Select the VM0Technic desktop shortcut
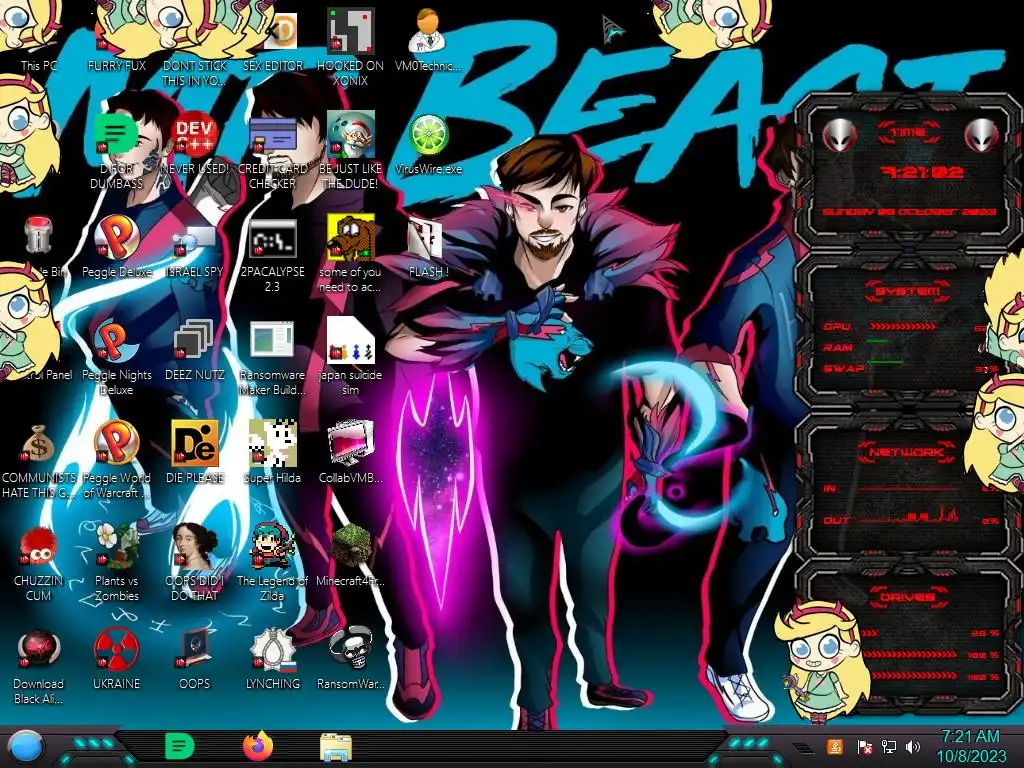Screen dimensions: 1024x768 click(428, 31)
